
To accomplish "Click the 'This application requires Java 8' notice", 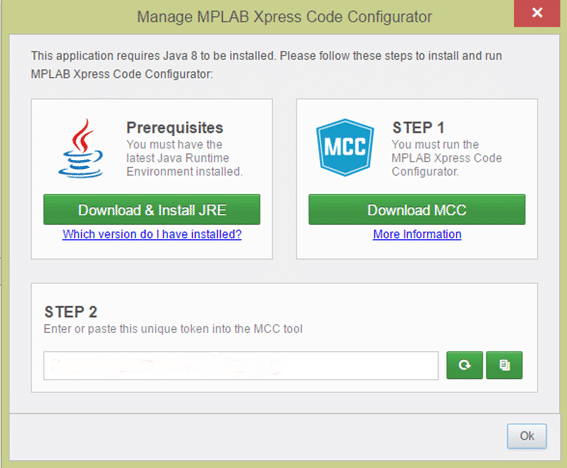I will pyautogui.click(x=267, y=65).
